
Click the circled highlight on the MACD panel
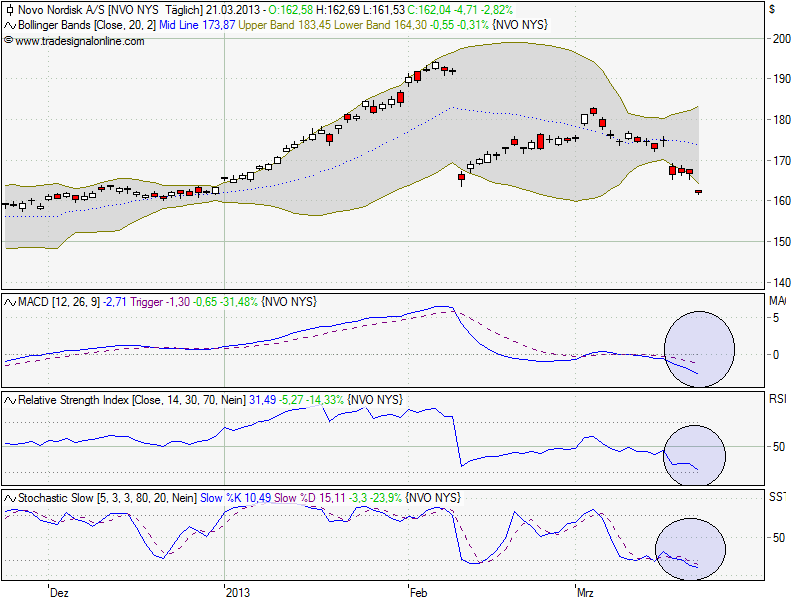point(700,348)
